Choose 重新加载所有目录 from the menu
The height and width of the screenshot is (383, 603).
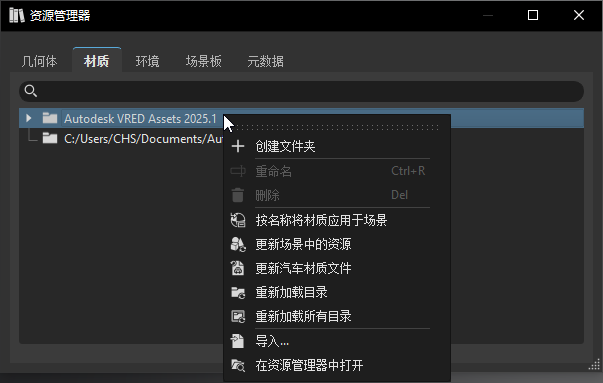pos(336,316)
